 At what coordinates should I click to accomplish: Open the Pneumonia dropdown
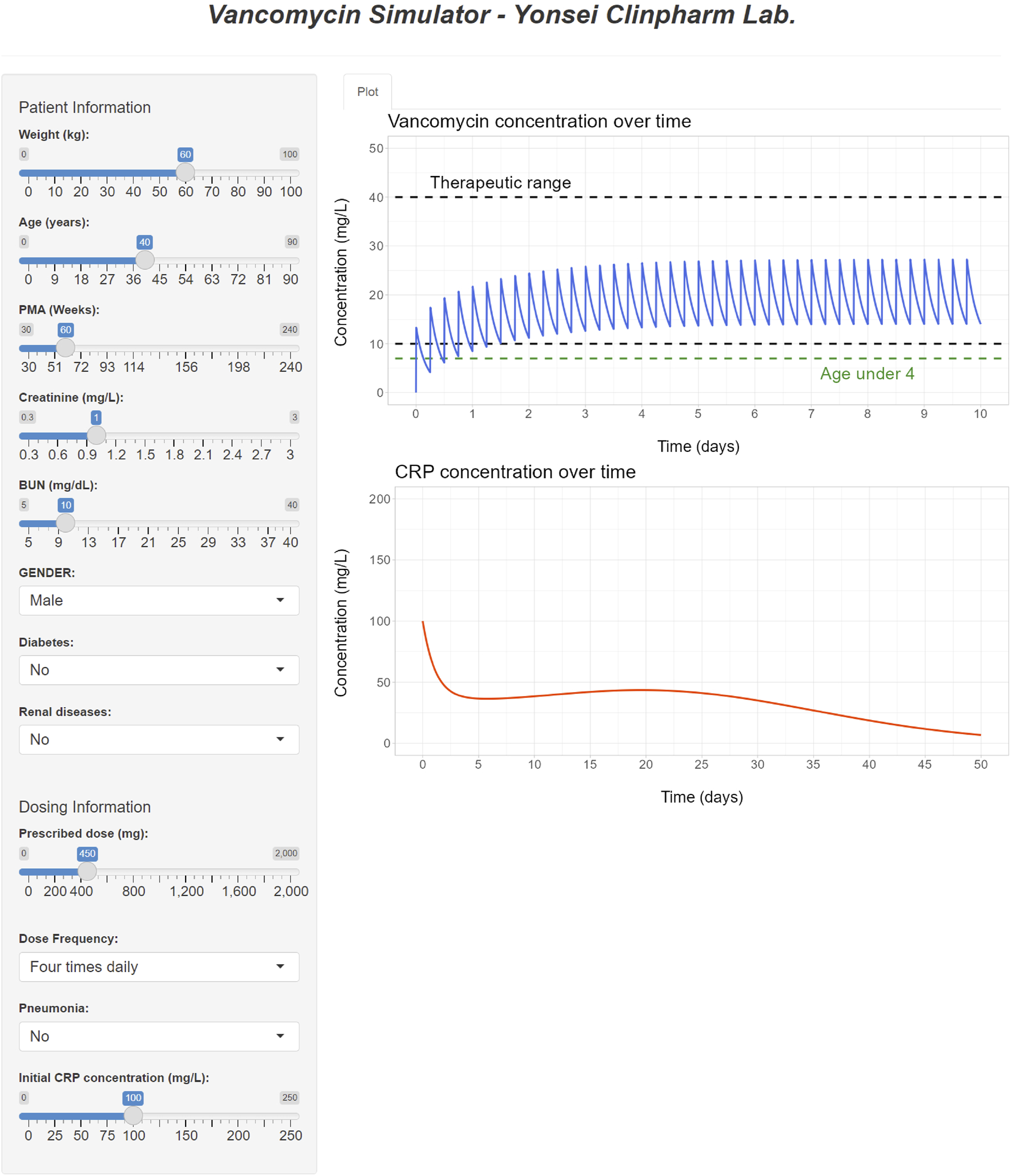pos(158,1037)
